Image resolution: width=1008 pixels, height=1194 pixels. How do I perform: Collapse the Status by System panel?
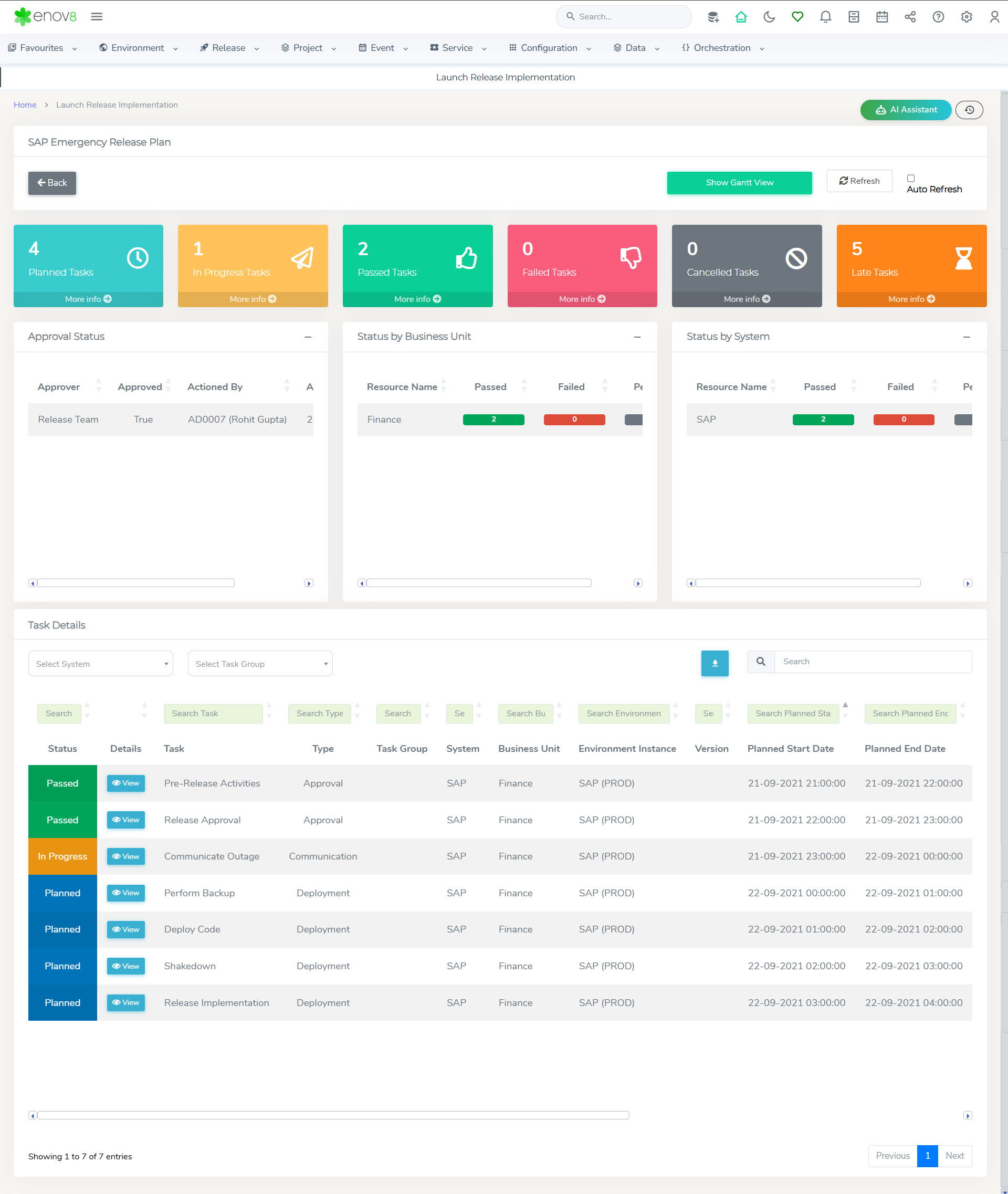(x=967, y=337)
